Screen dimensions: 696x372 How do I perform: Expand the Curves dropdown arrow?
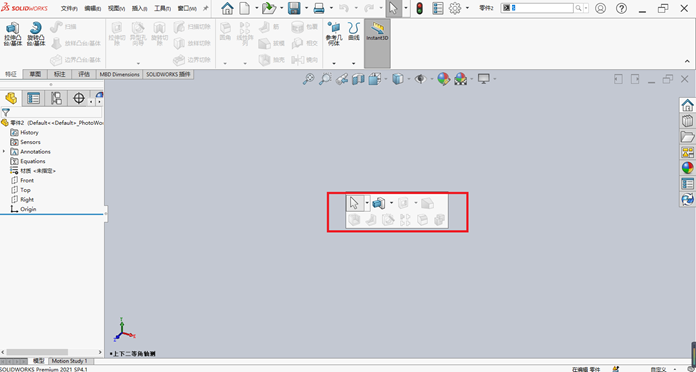pyautogui.click(x=354, y=63)
